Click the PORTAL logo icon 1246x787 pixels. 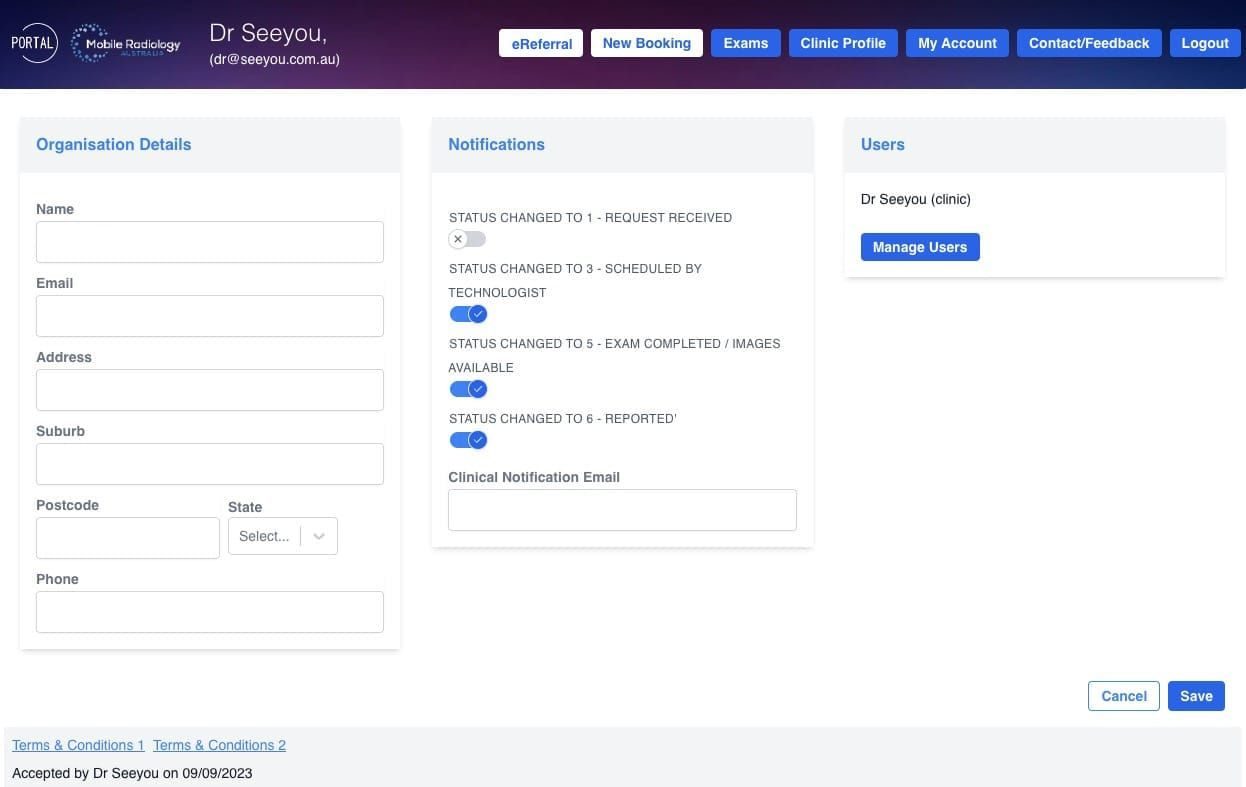tap(34, 43)
